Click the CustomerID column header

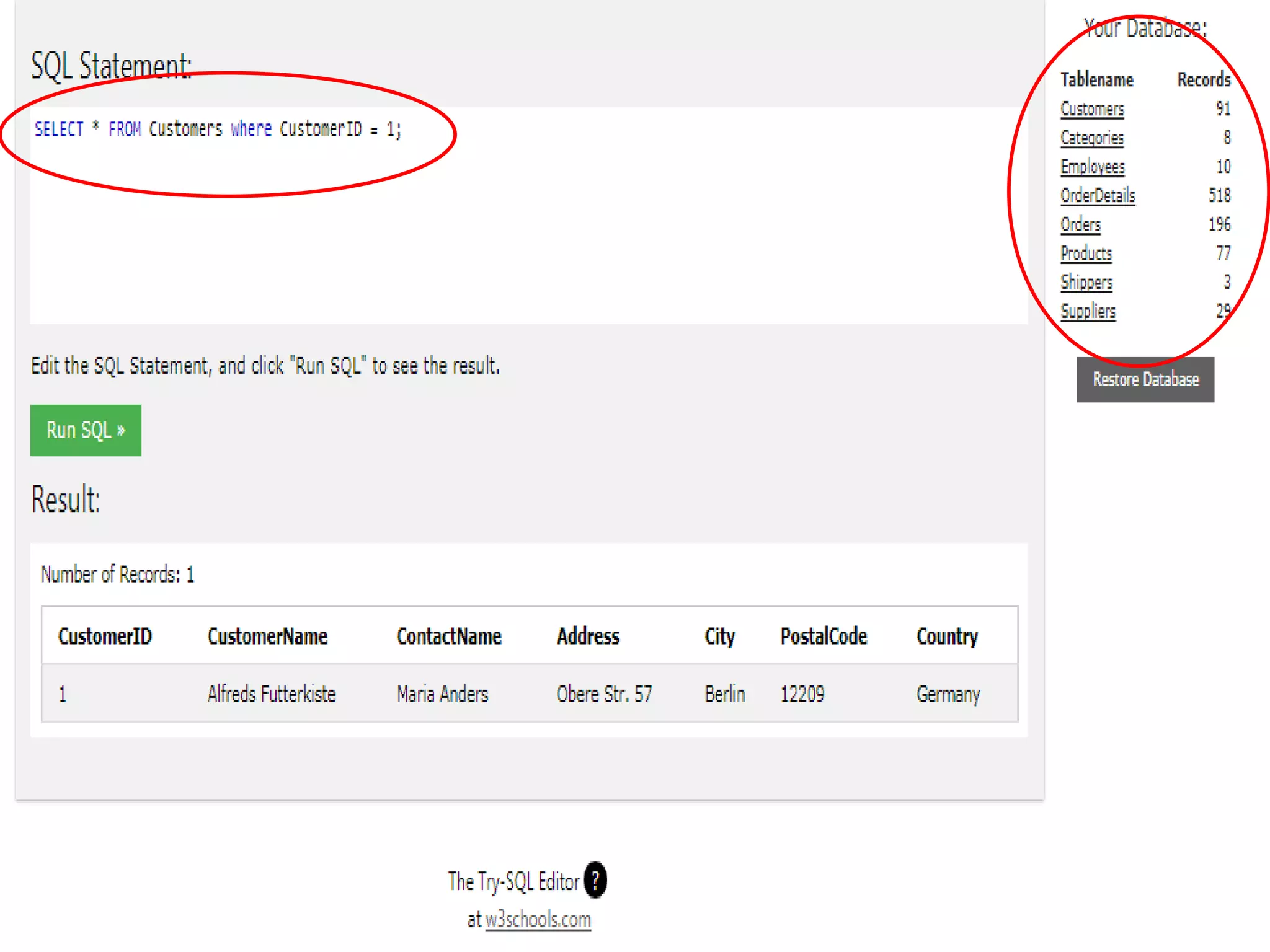click(105, 637)
